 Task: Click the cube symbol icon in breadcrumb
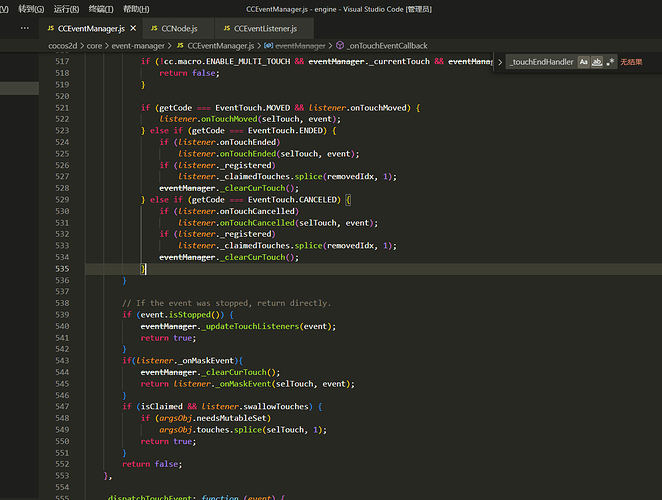[340, 45]
